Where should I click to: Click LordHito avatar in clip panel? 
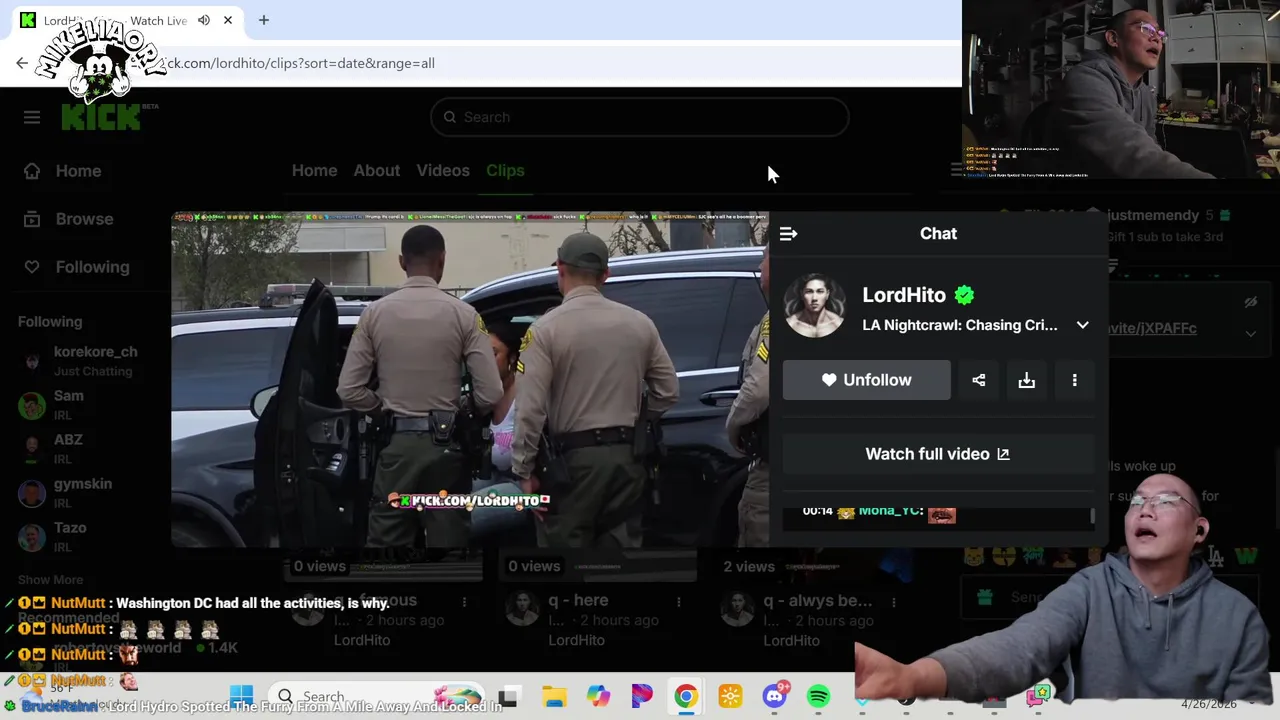click(x=814, y=306)
